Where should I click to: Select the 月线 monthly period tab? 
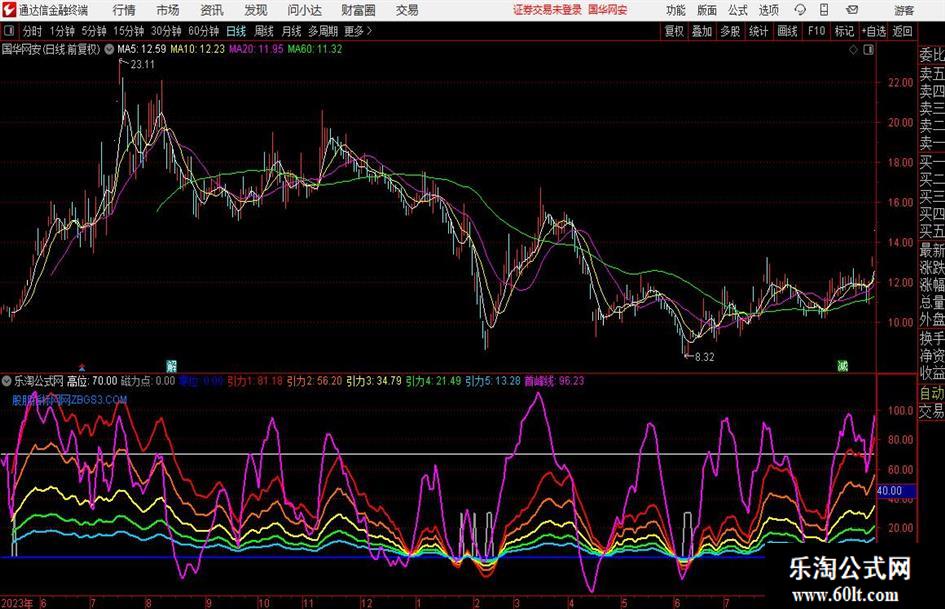tap(292, 31)
